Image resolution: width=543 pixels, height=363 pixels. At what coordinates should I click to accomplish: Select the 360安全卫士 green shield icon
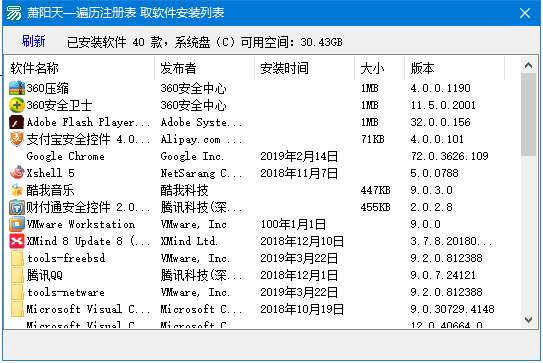pyautogui.click(x=17, y=105)
